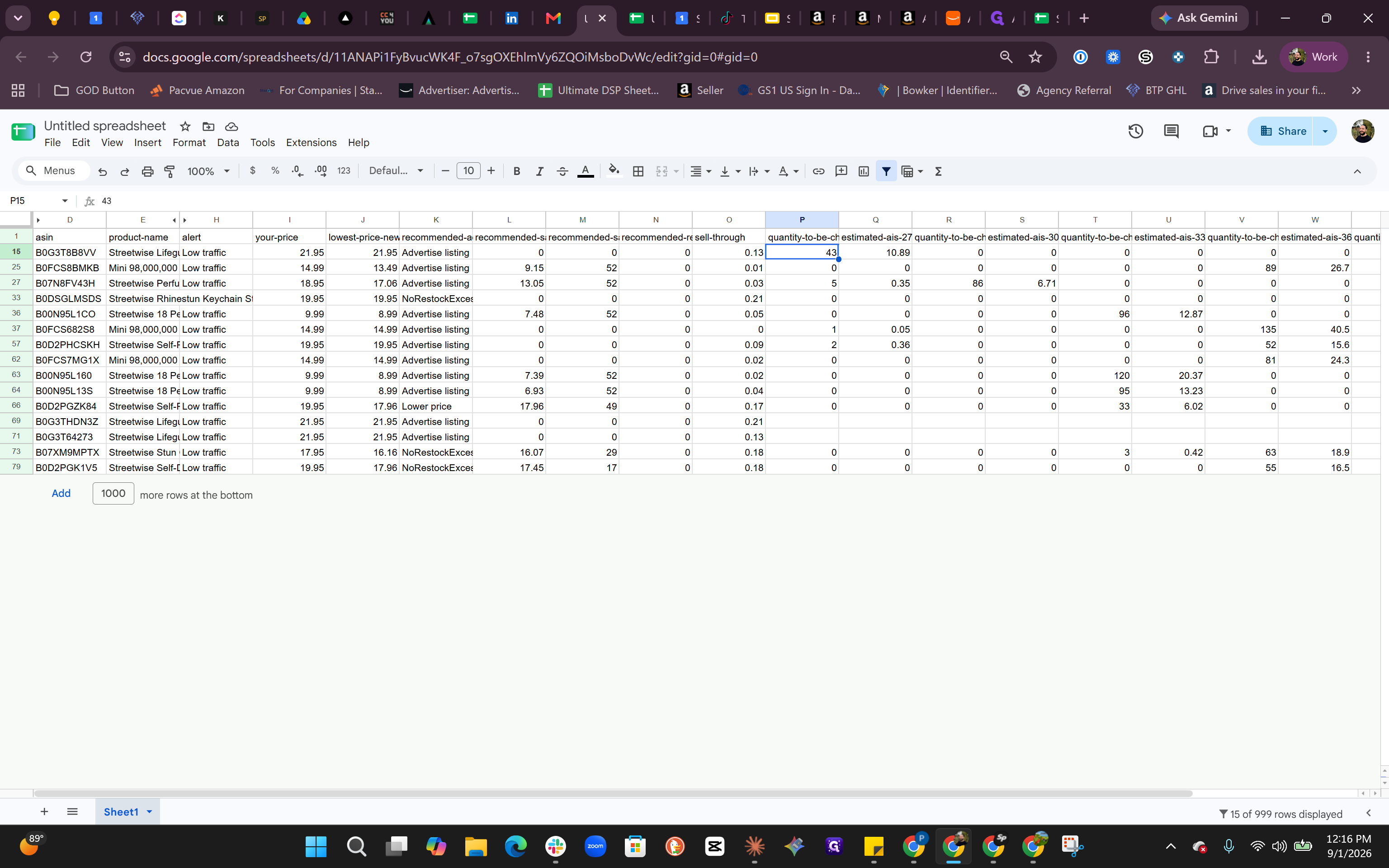This screenshot has height=868, width=1389.
Task: Open the zoom 100% dropdown
Action: [208, 171]
